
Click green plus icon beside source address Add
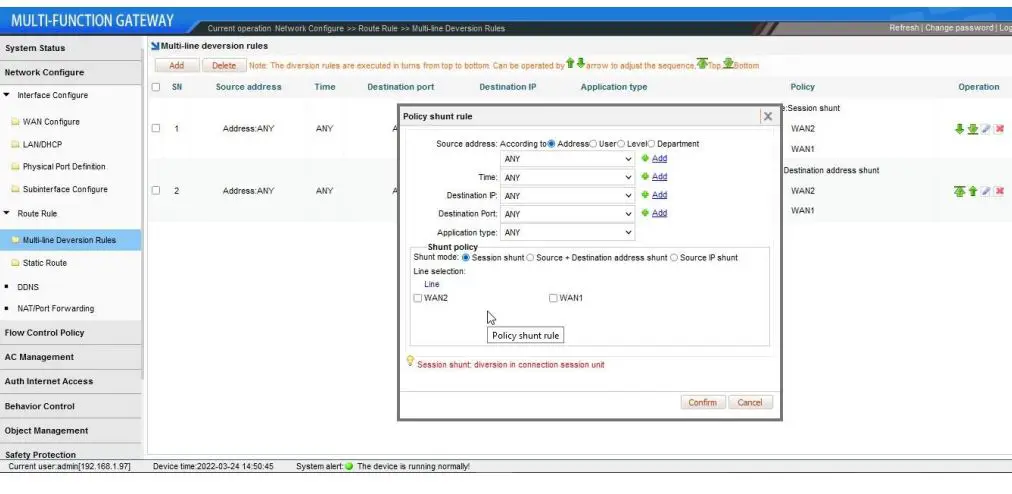point(645,158)
